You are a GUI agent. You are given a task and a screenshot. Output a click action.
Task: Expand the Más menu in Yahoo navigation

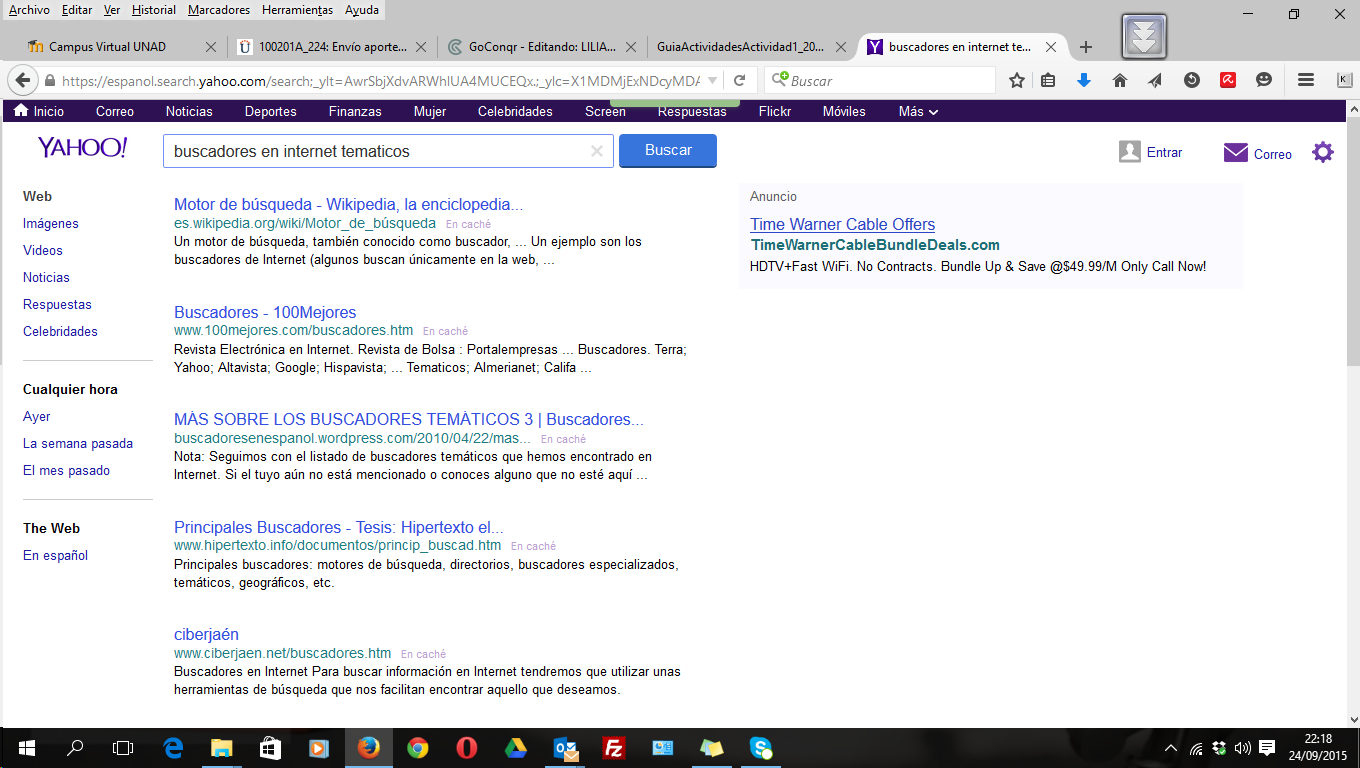(918, 111)
